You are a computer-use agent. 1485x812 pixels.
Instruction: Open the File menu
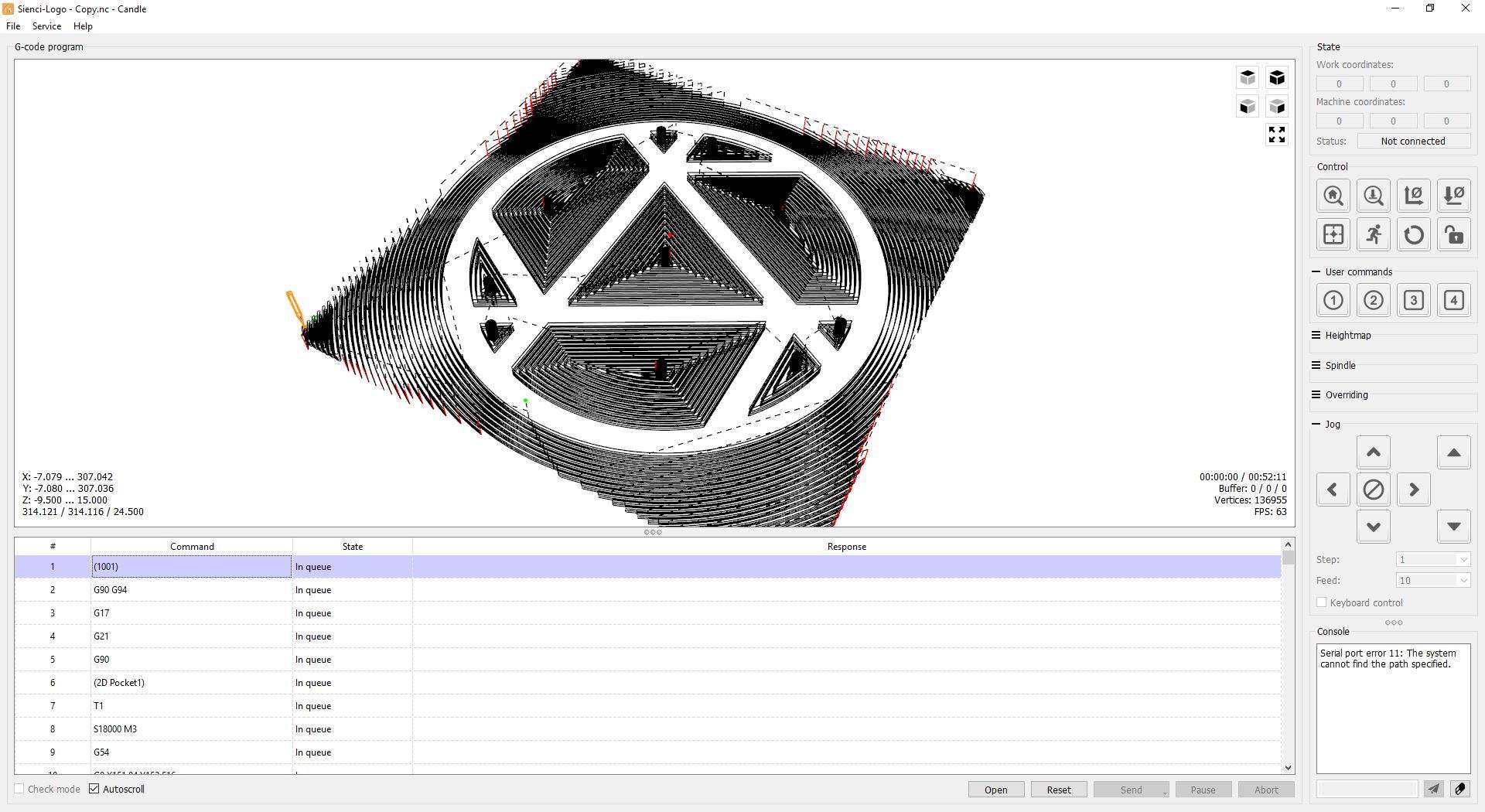[x=13, y=26]
